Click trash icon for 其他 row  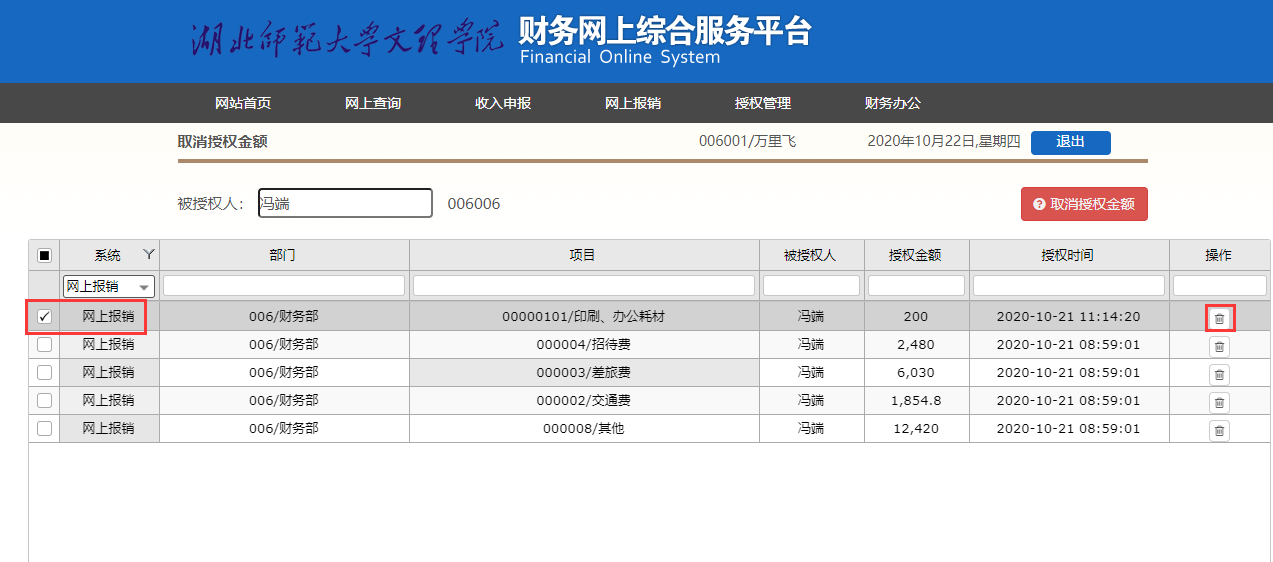(x=1219, y=430)
